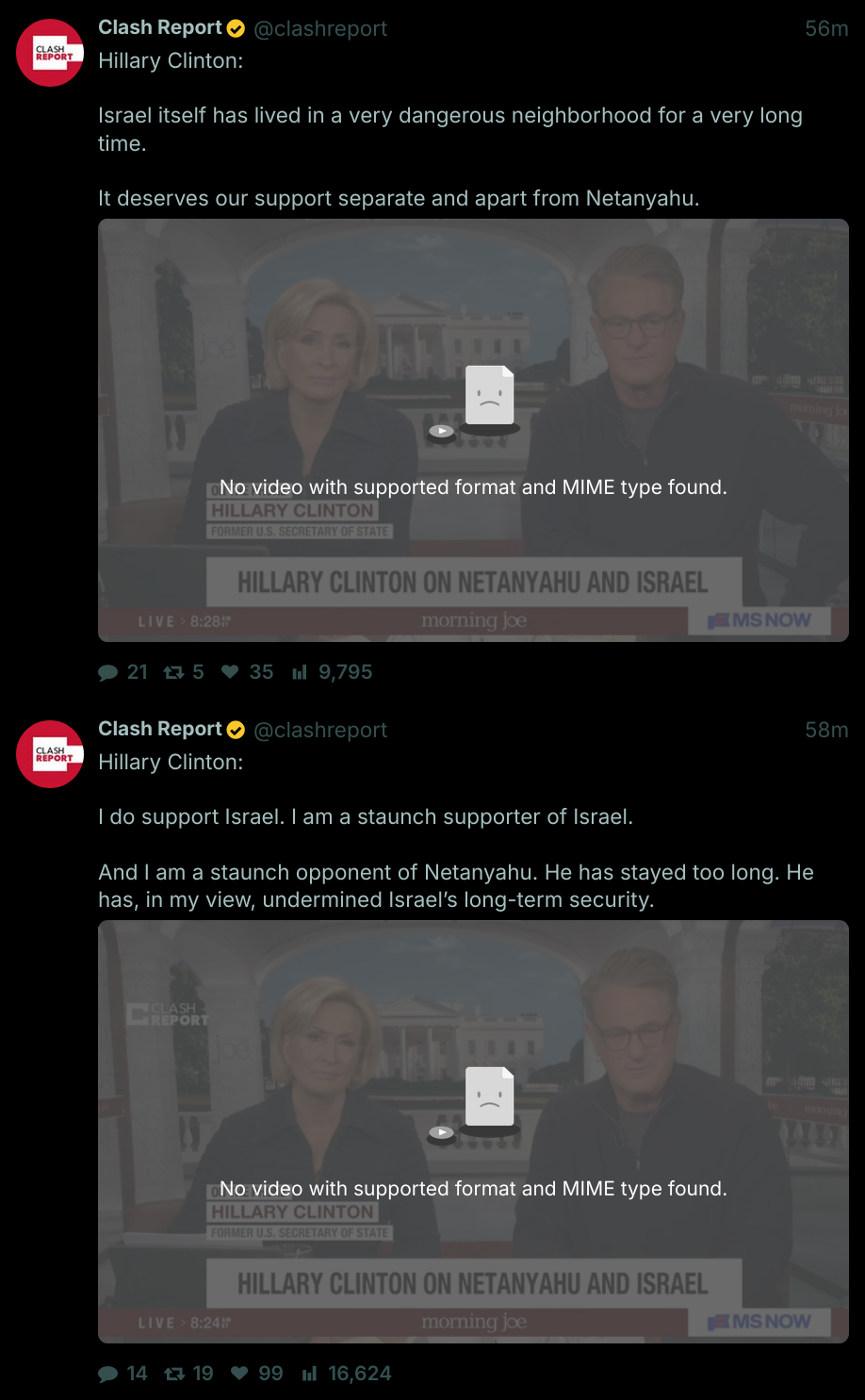Click reply icon on second tweet

[108, 1374]
